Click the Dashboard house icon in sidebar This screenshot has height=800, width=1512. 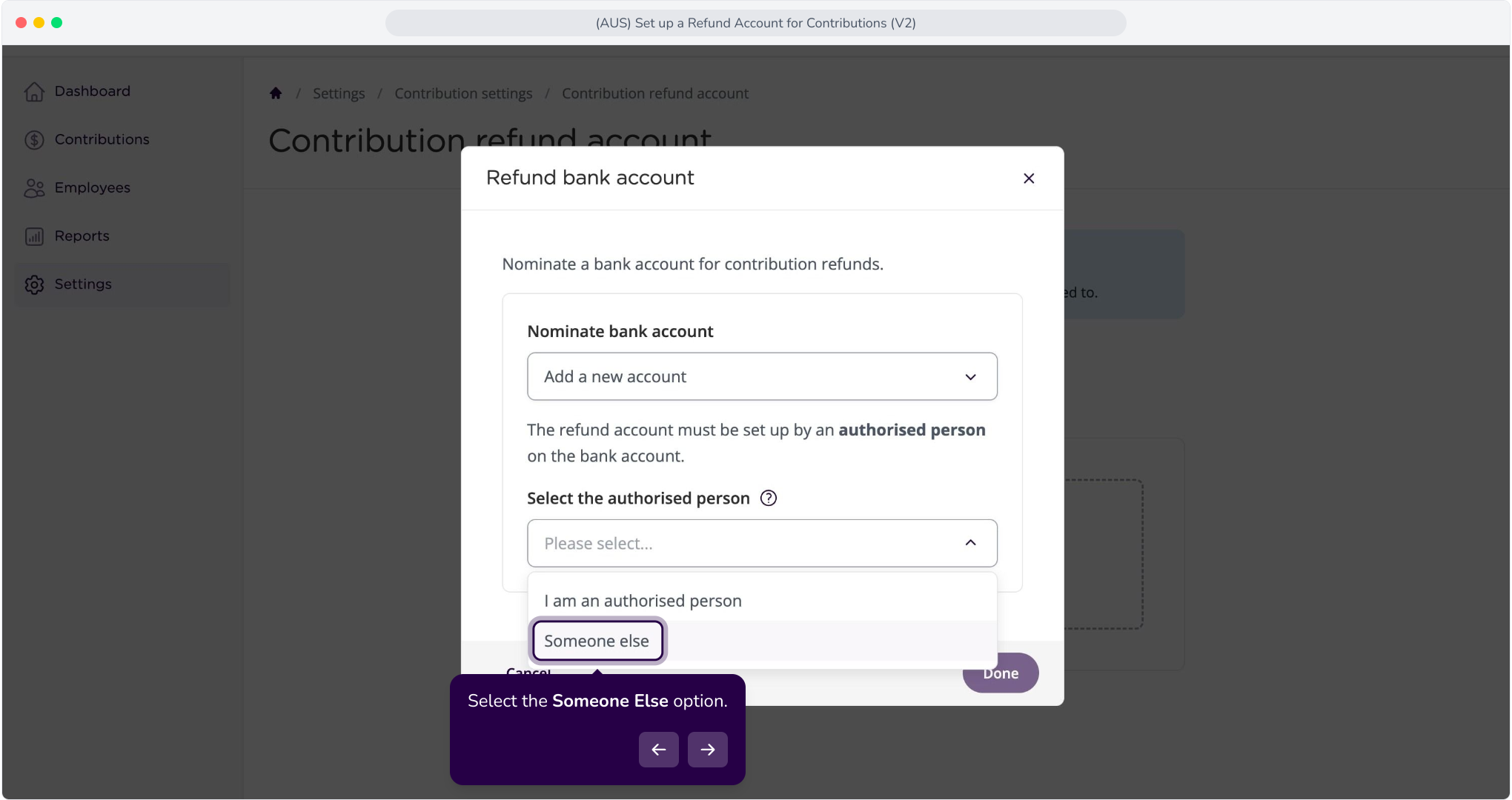(34, 91)
